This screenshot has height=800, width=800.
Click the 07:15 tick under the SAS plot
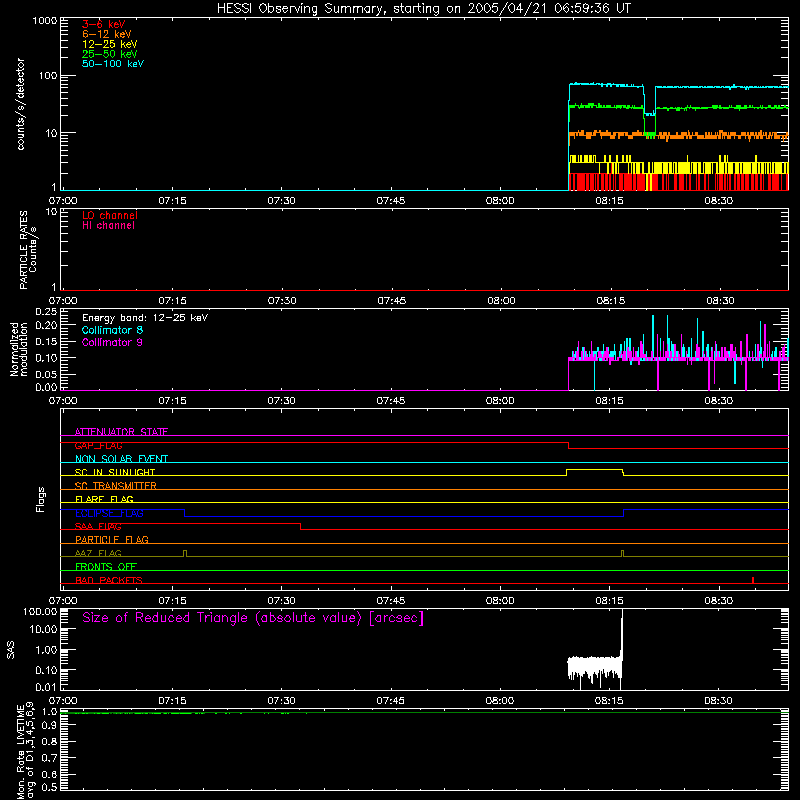click(172, 701)
